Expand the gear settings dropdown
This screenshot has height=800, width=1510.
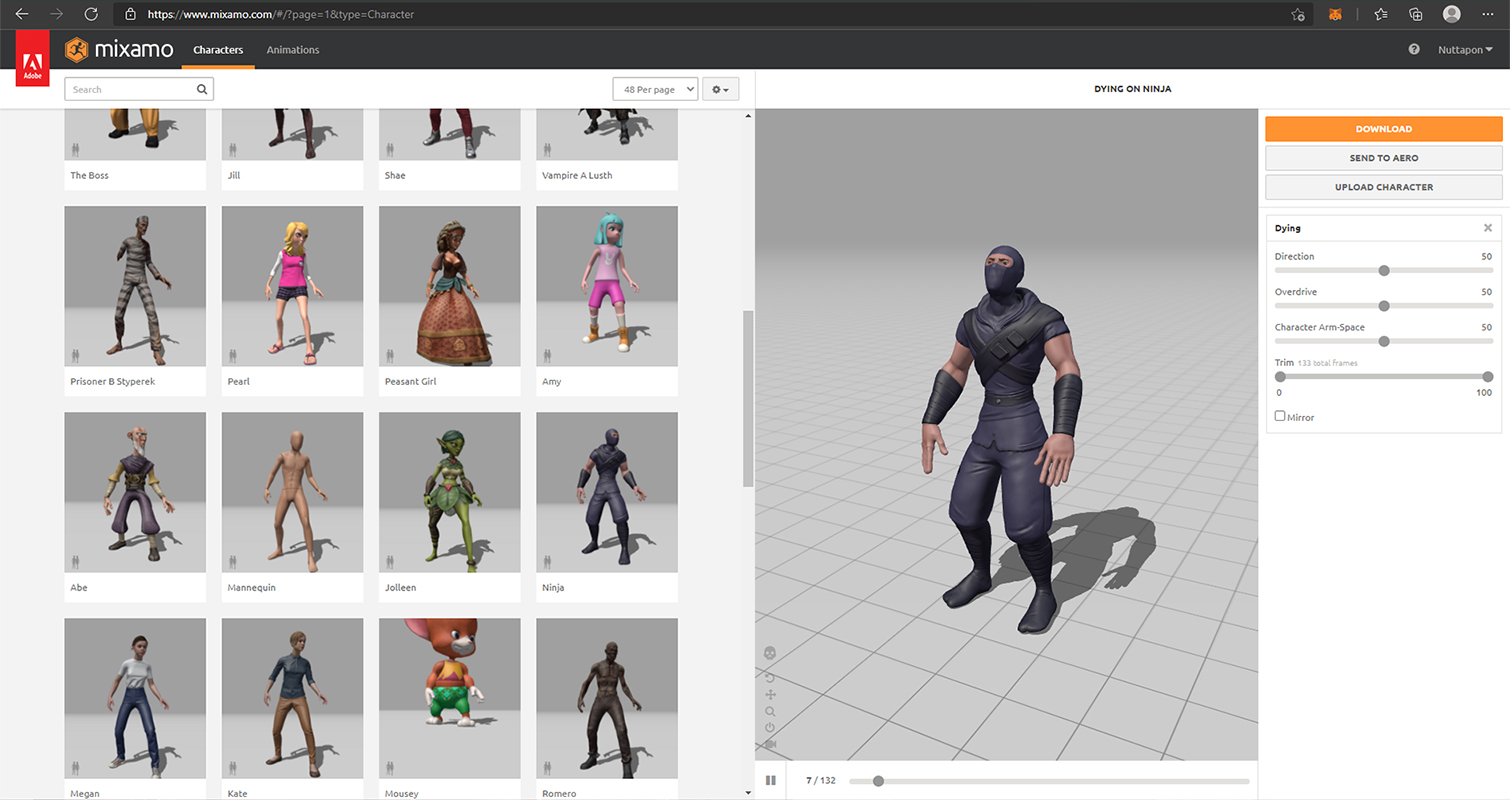720,90
